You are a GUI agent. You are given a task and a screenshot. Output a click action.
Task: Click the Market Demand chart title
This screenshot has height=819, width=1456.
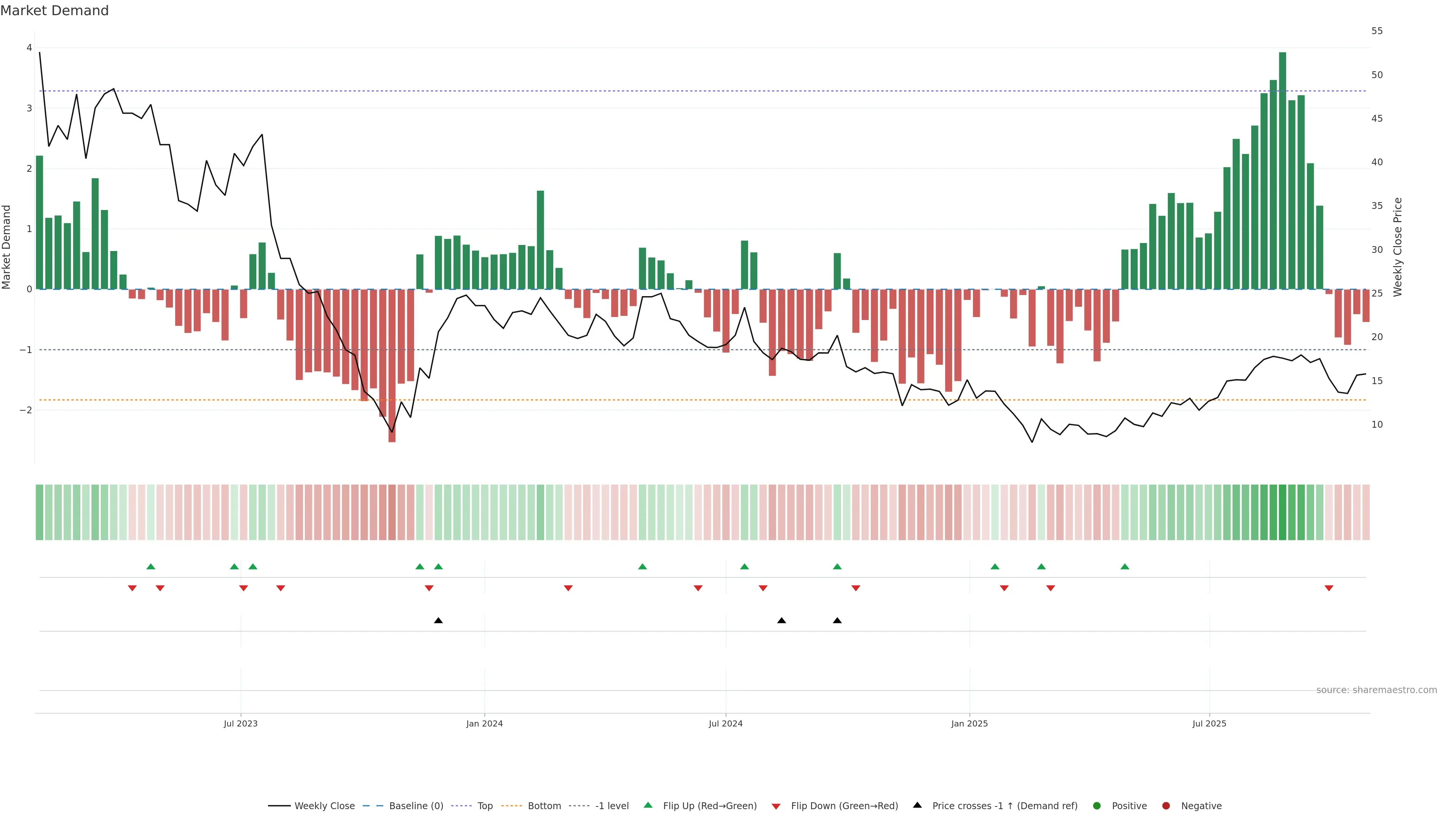(54, 11)
